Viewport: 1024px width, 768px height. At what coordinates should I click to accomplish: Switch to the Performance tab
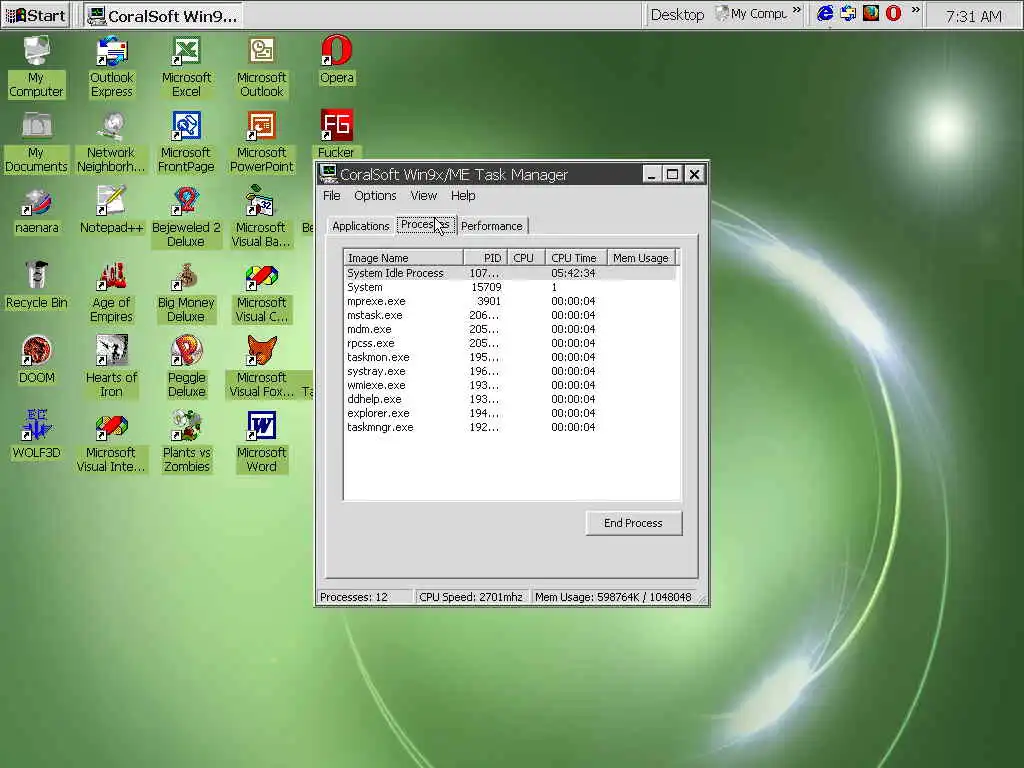(x=492, y=226)
